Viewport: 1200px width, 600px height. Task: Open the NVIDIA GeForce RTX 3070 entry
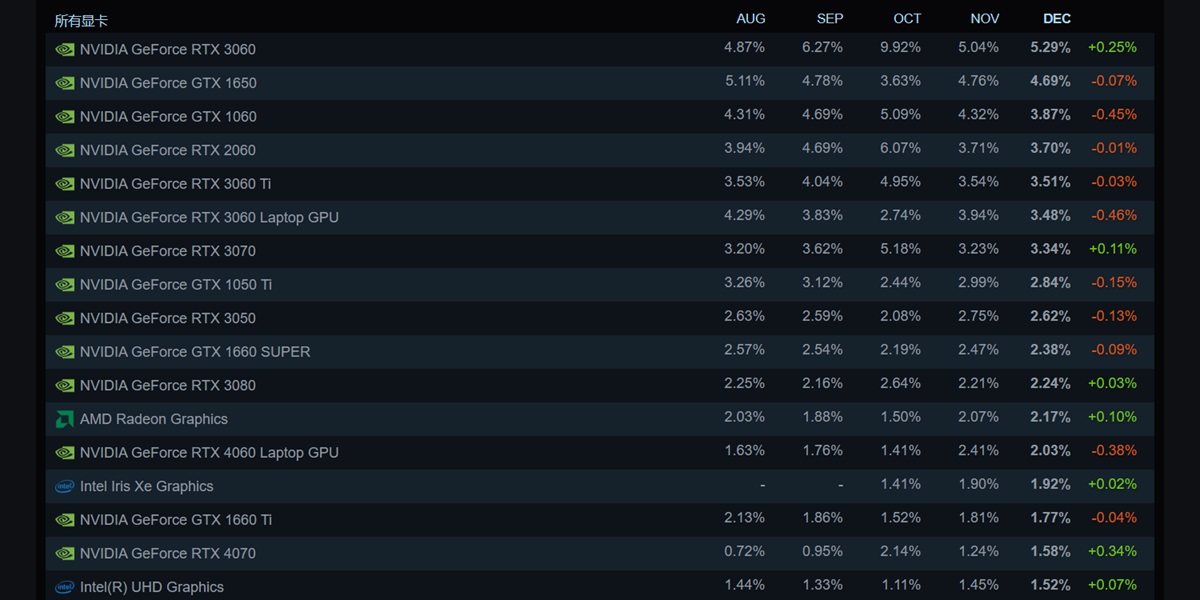point(600,250)
